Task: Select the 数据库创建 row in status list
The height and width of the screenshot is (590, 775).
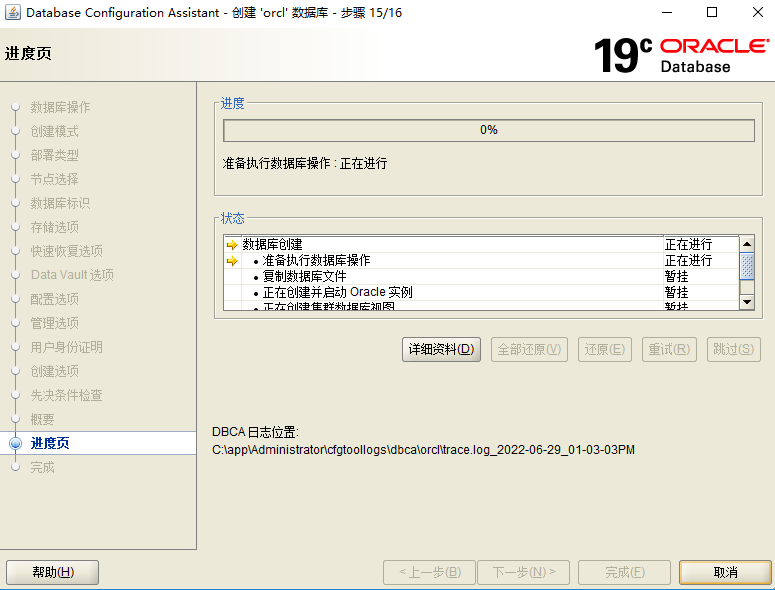Action: point(450,245)
